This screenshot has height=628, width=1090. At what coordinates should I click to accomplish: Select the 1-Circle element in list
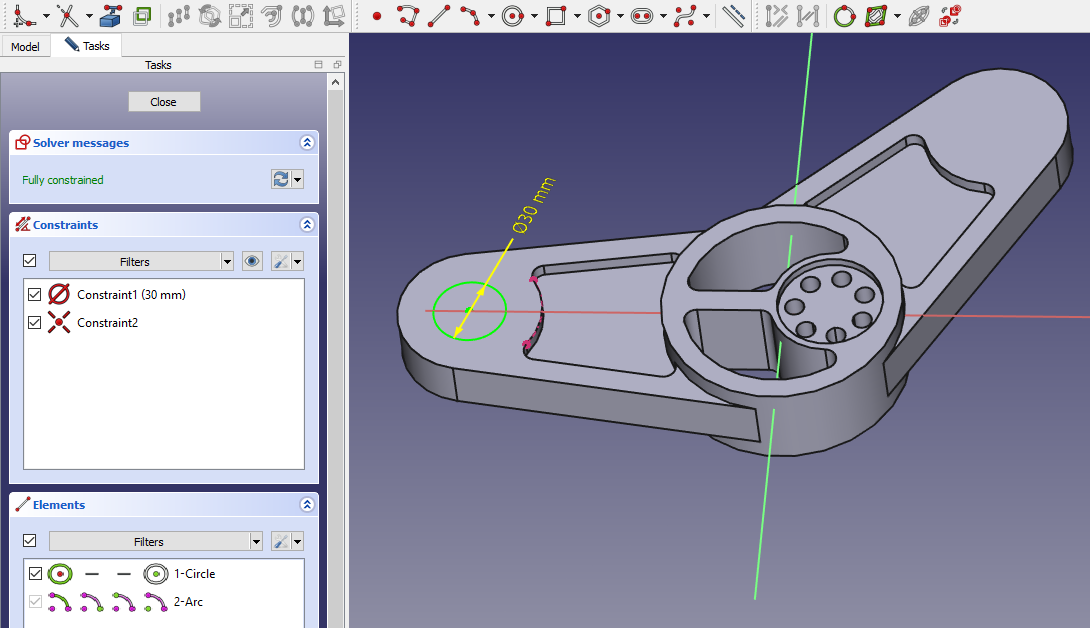pos(194,574)
